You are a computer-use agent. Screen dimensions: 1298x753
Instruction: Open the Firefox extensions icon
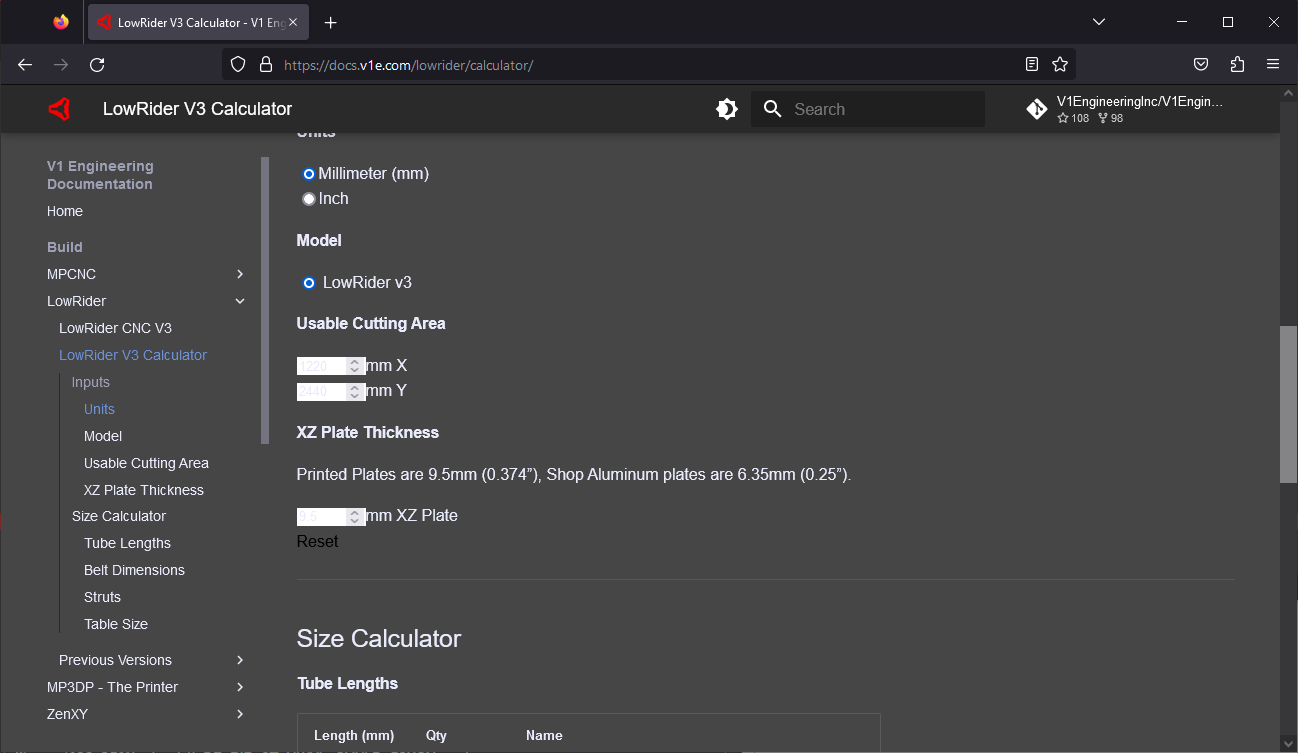(x=1237, y=63)
